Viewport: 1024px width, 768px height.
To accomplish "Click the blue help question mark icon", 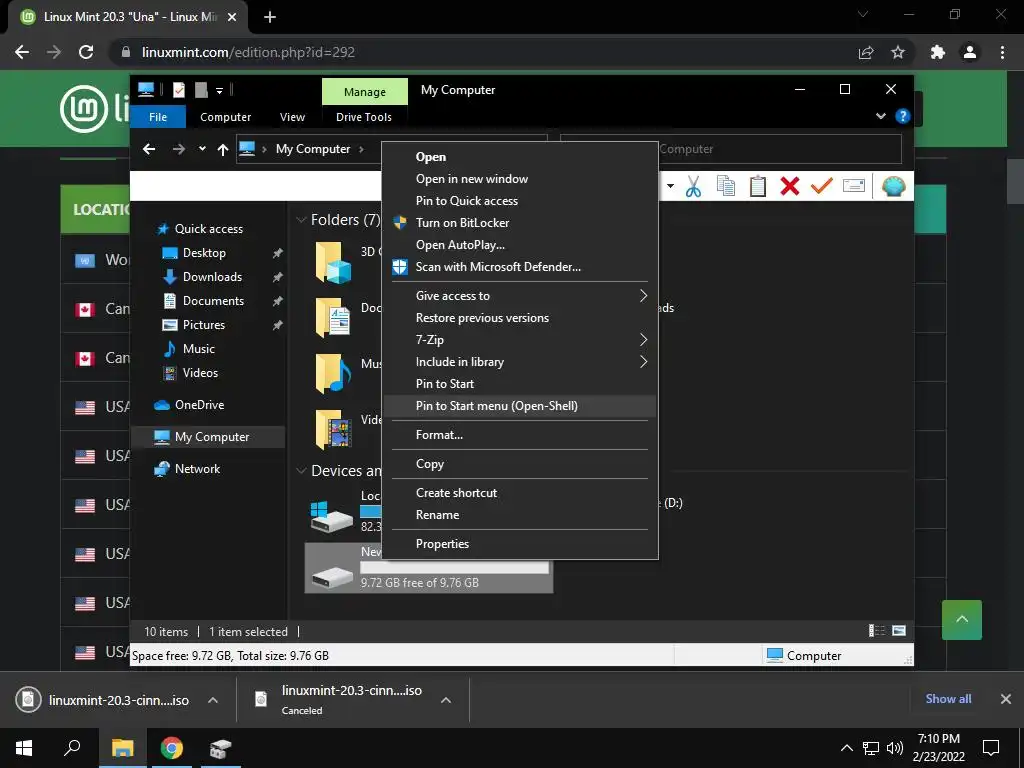I will pos(903,116).
